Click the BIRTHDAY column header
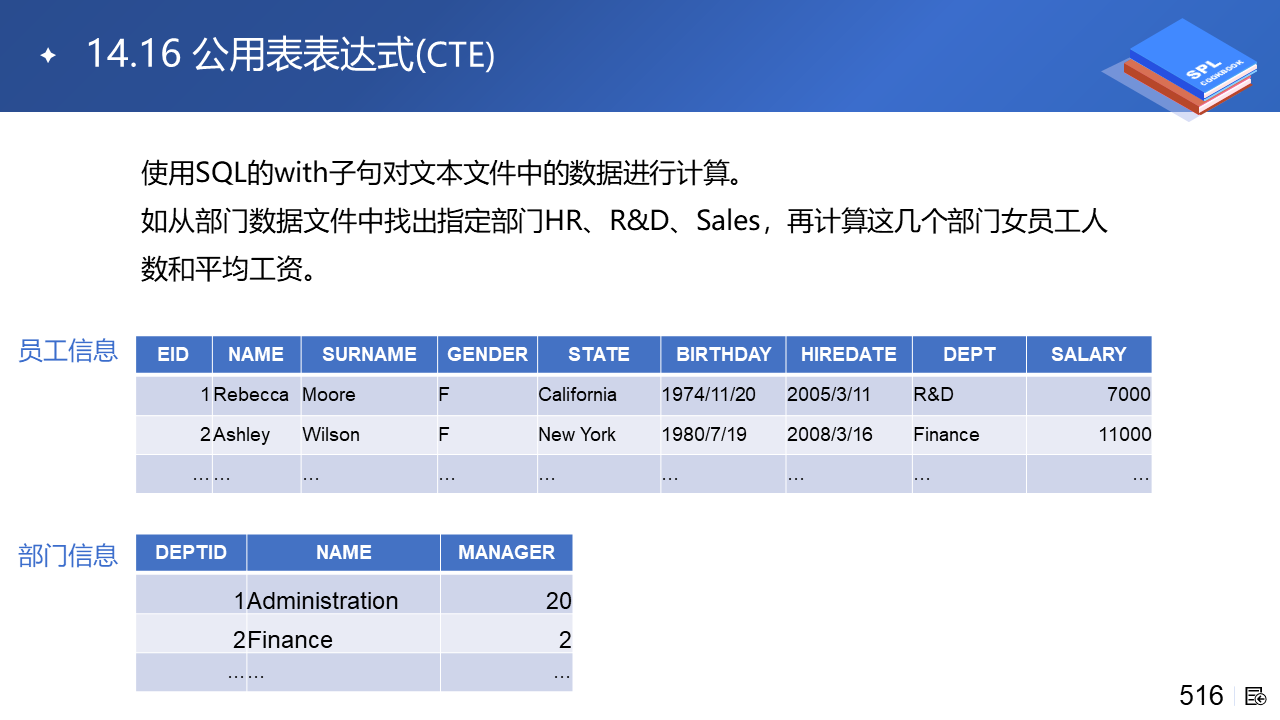This screenshot has width=1280, height=720. (723, 354)
